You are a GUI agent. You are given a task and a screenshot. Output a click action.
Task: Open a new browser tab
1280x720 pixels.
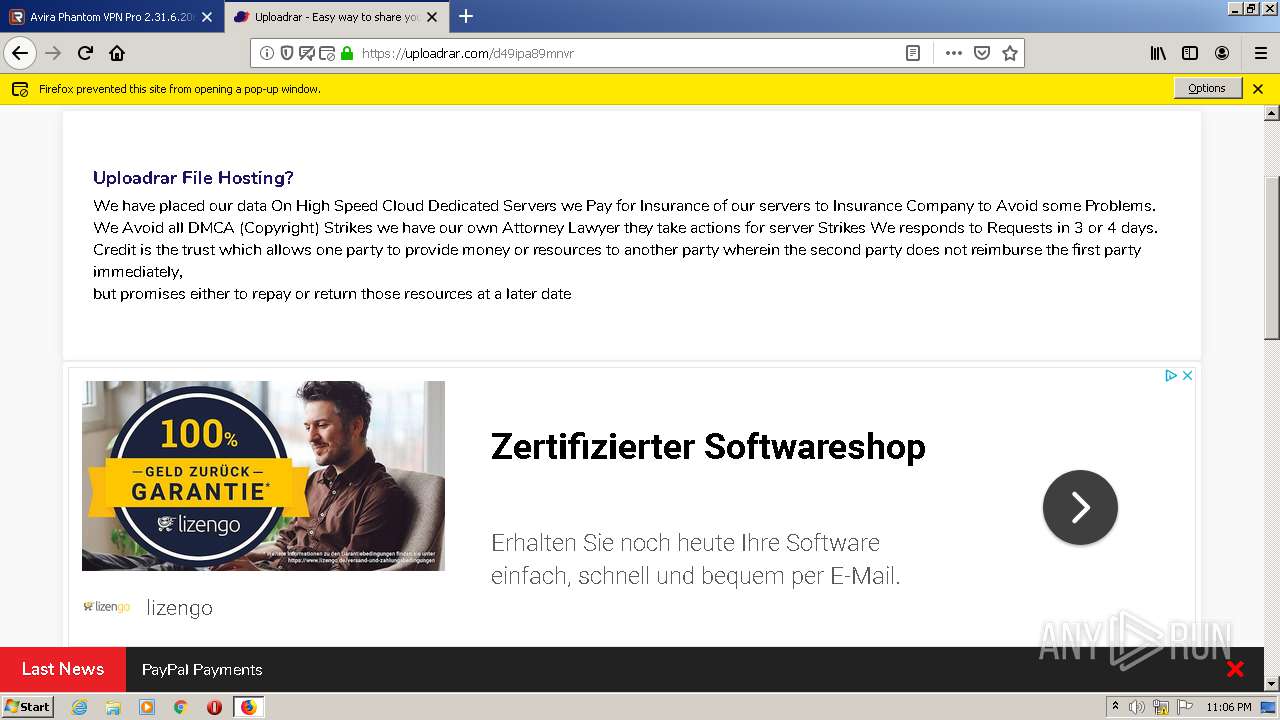tap(466, 16)
